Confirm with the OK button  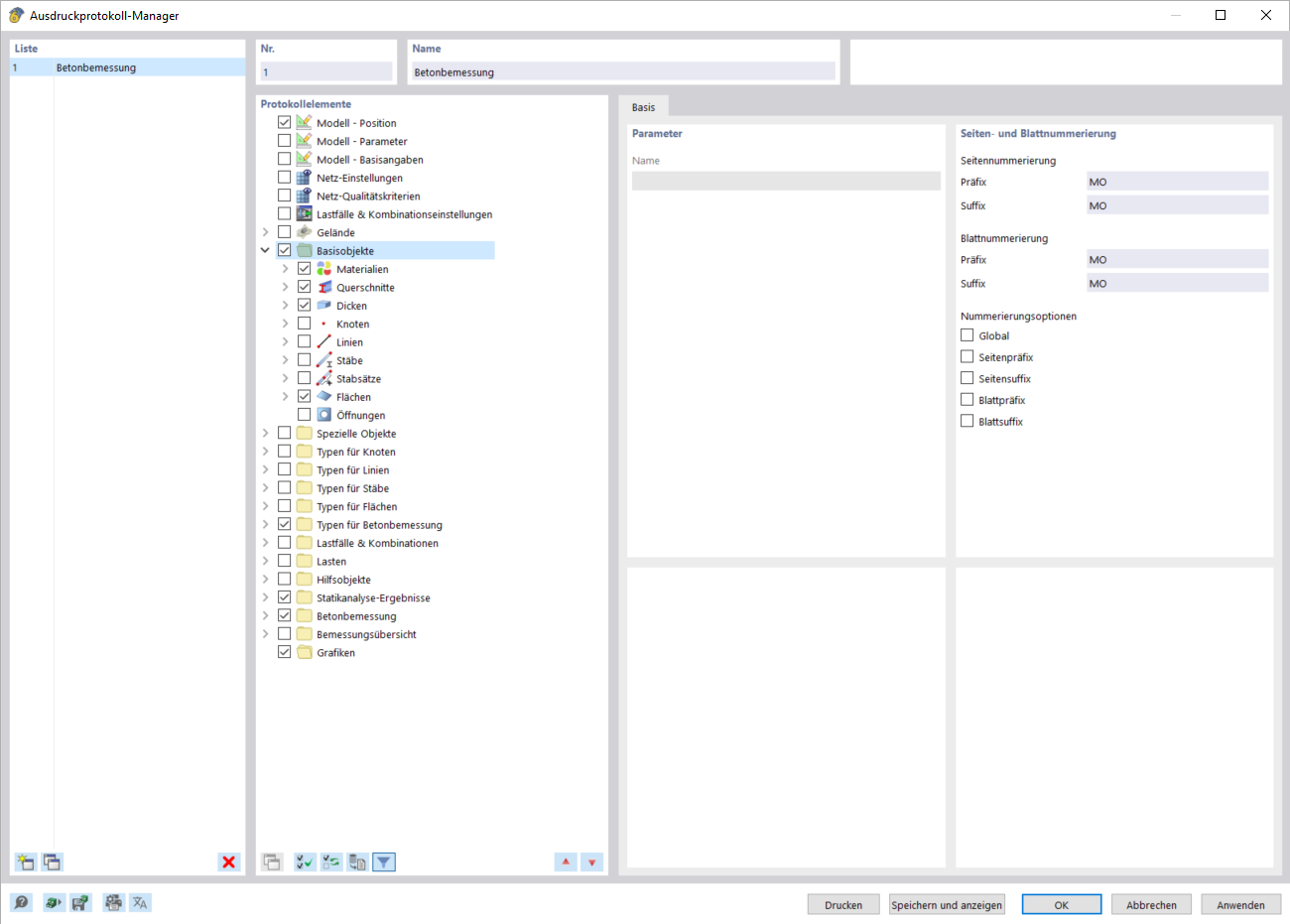[1062, 904]
